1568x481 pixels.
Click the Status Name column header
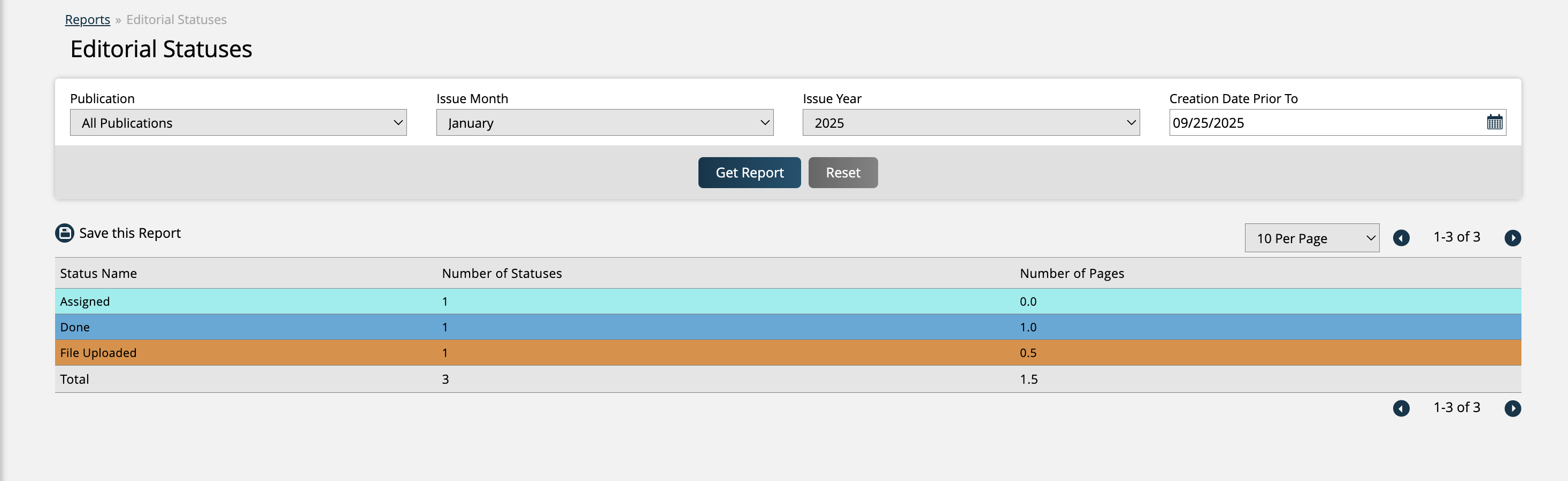98,274
